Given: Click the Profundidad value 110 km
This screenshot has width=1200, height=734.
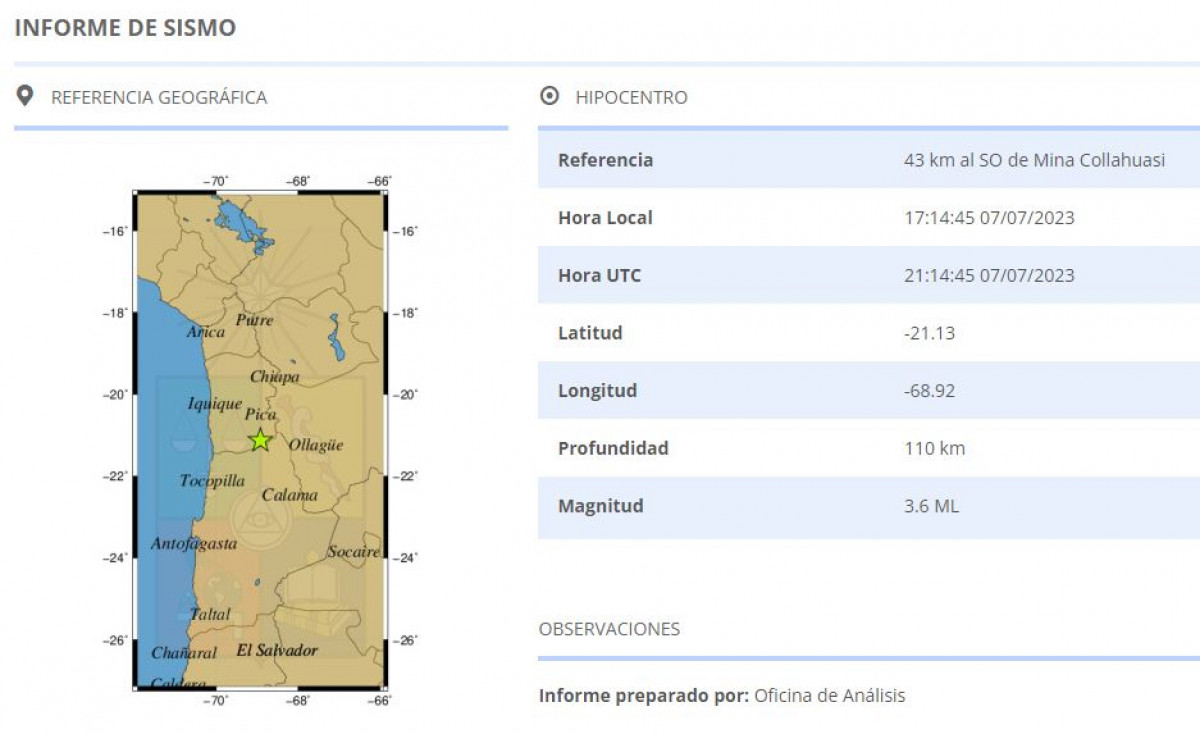Looking at the screenshot, I should tap(934, 448).
